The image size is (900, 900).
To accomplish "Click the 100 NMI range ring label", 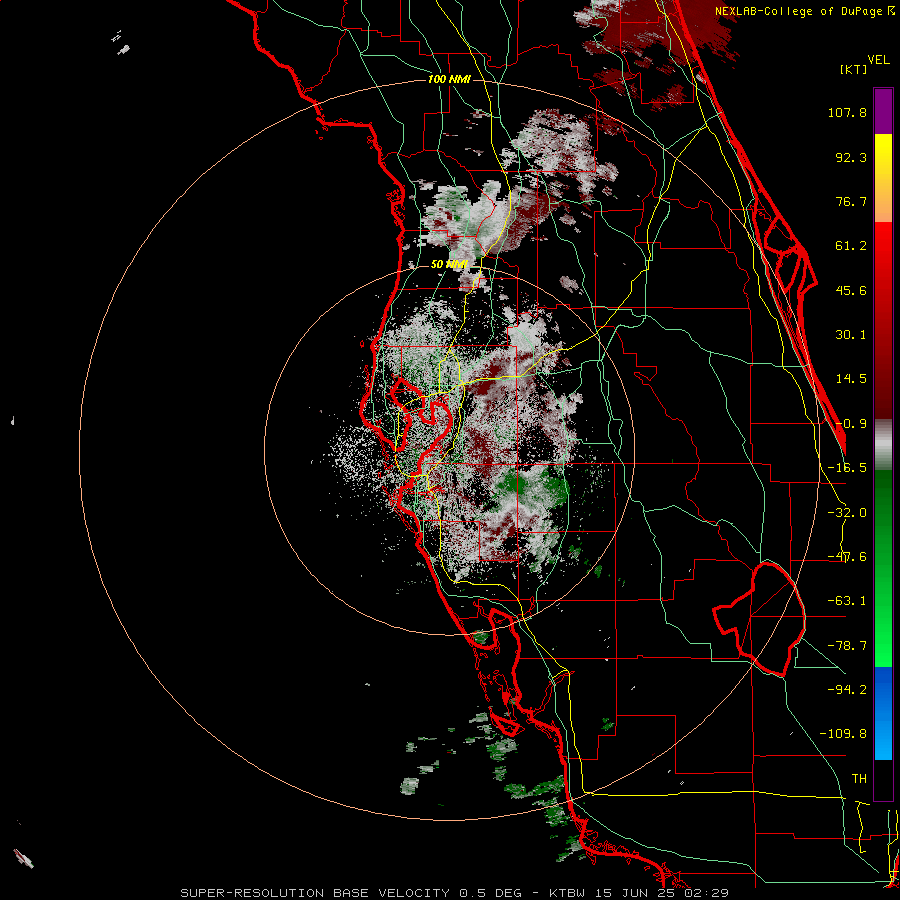I will coord(449,79).
